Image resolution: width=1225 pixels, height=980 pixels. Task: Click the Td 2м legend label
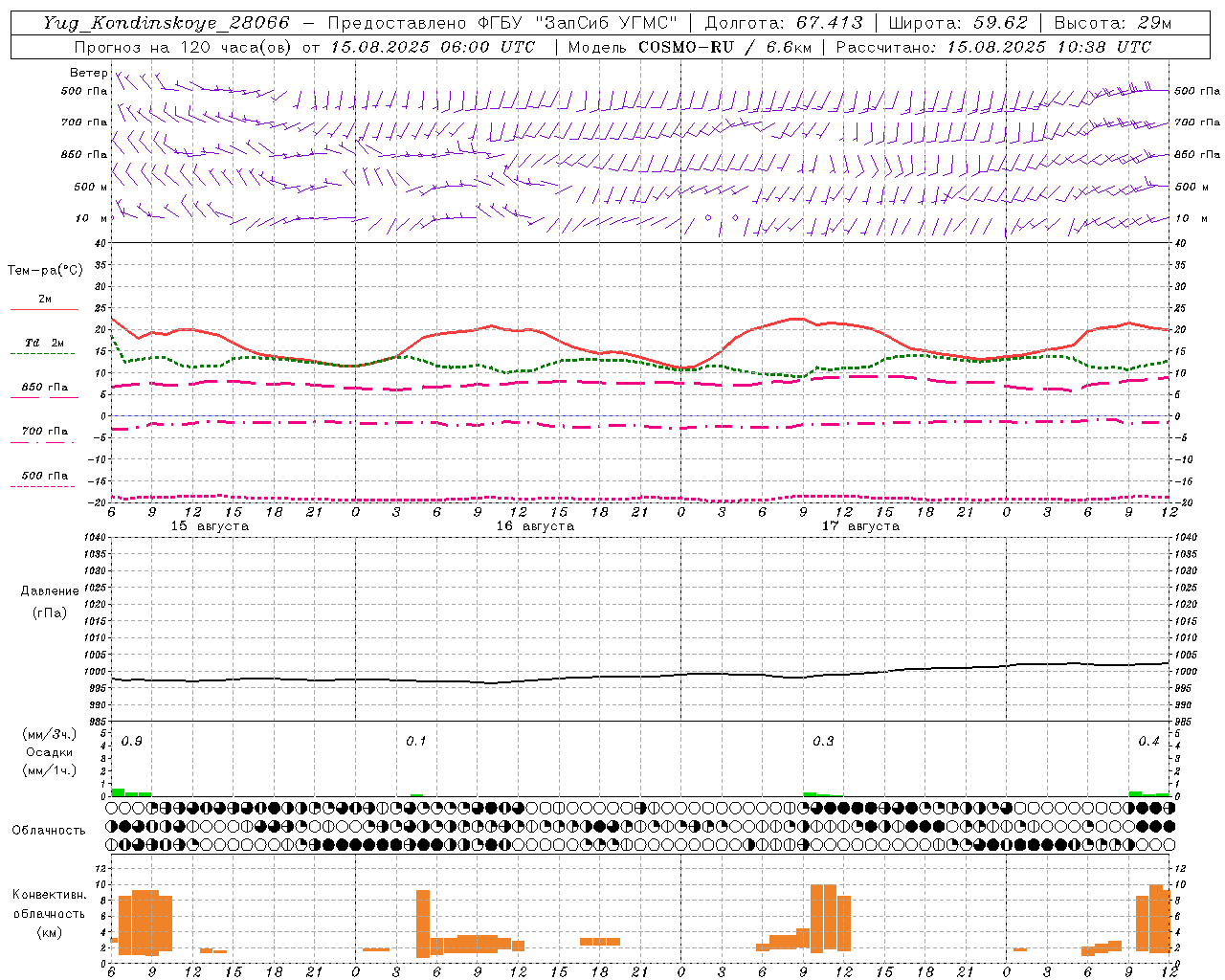point(45,343)
